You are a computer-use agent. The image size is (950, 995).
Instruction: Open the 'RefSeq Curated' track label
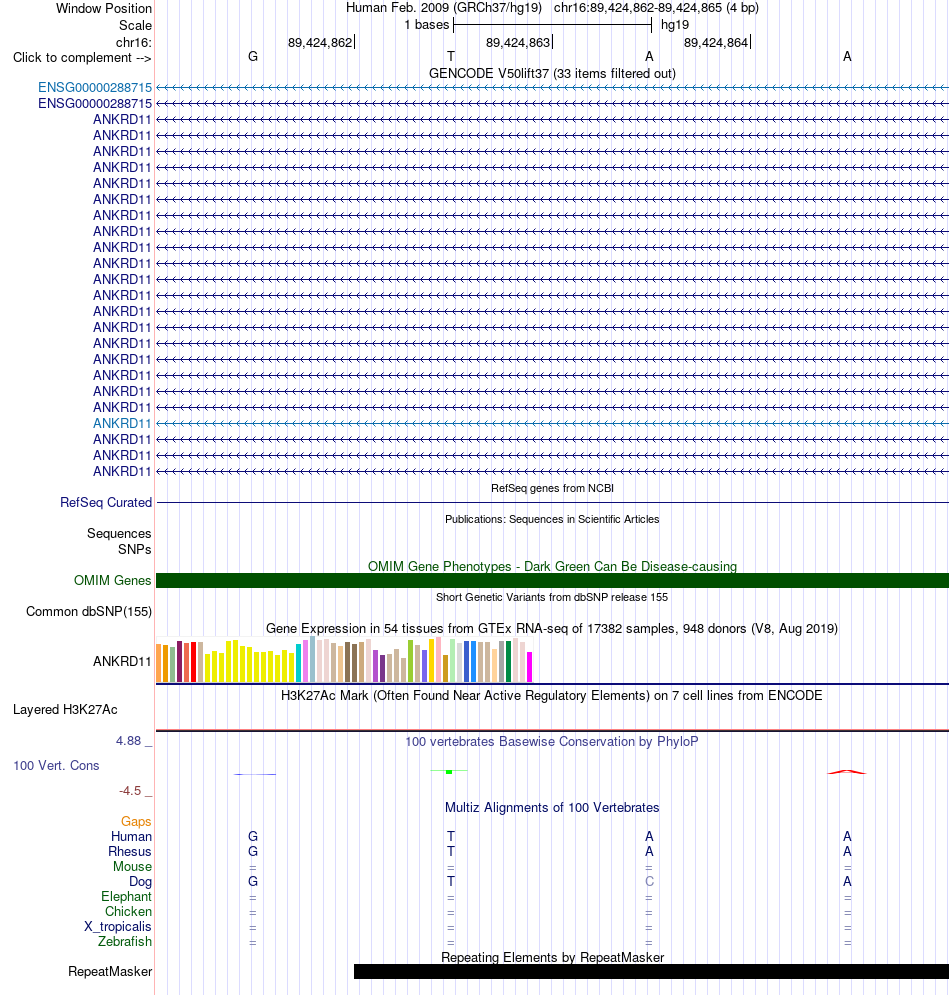tap(106, 503)
